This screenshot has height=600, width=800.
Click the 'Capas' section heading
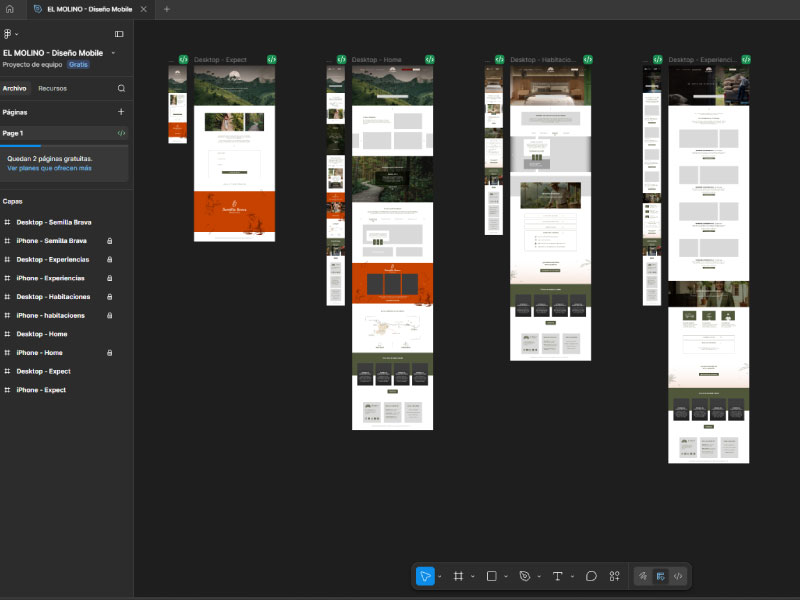[12, 201]
